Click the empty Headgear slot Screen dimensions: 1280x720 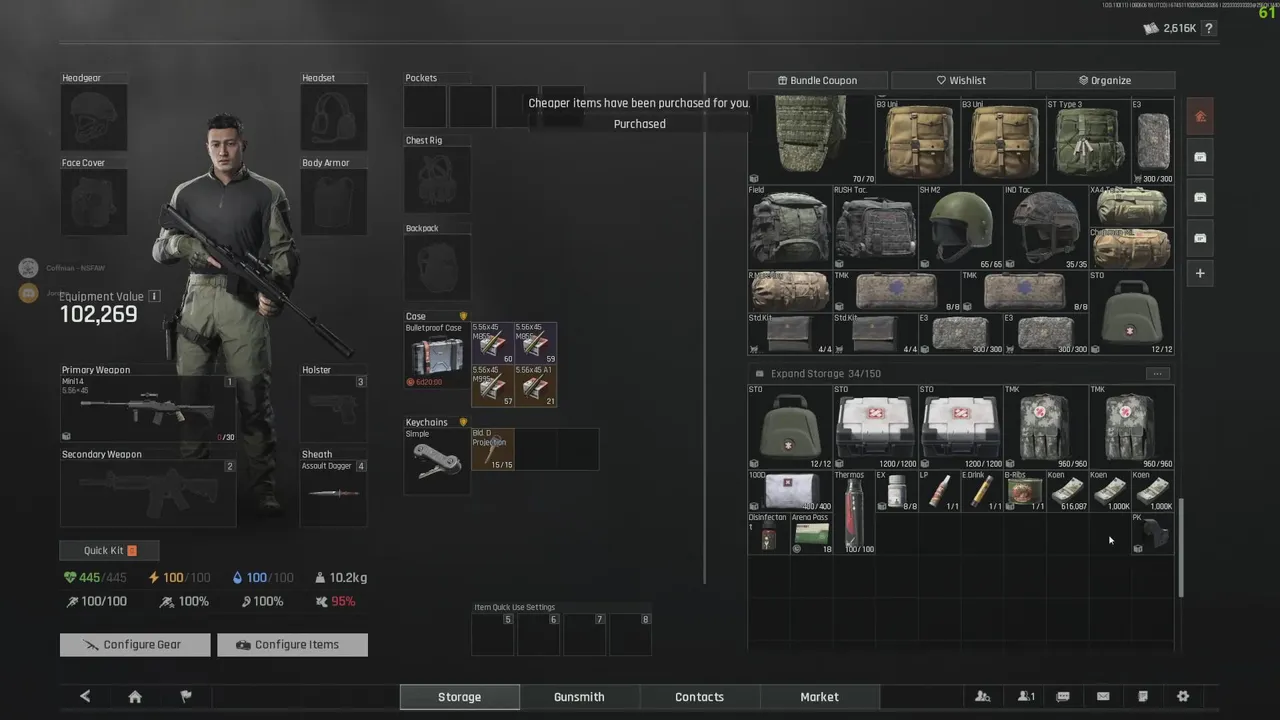click(x=94, y=118)
